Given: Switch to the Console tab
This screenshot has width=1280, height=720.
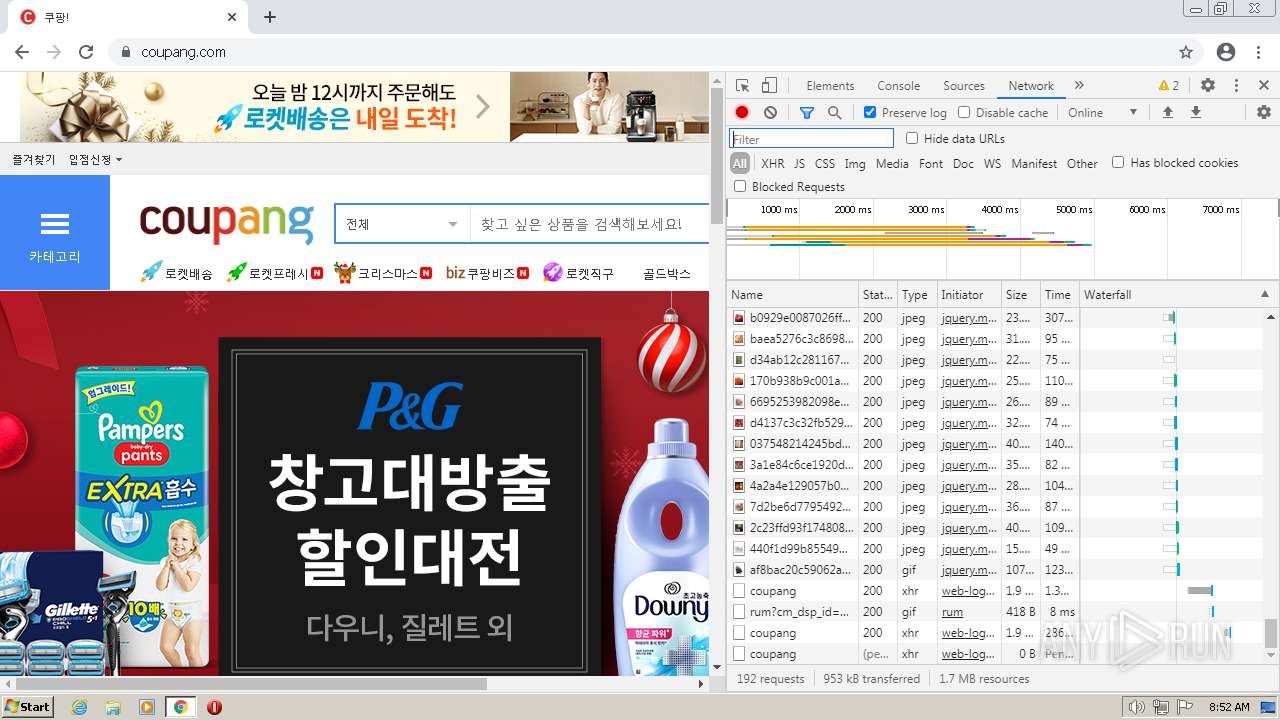Looking at the screenshot, I should pyautogui.click(x=898, y=86).
